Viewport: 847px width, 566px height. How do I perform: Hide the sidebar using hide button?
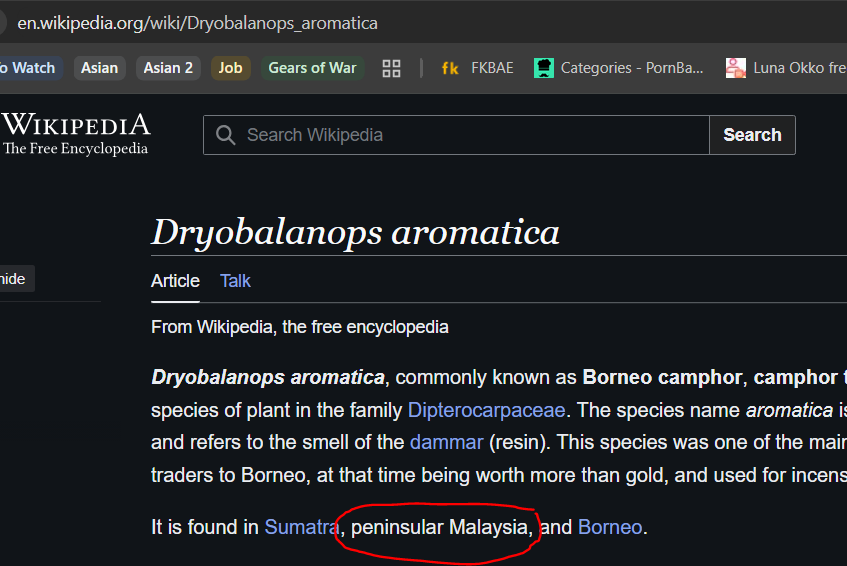14,279
